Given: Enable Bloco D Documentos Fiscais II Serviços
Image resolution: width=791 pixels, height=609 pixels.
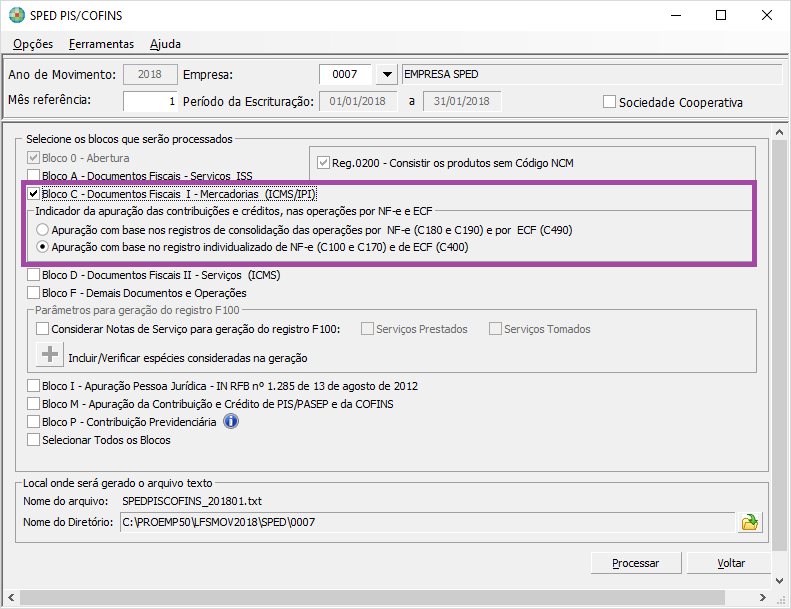Looking at the screenshot, I should point(34,275).
